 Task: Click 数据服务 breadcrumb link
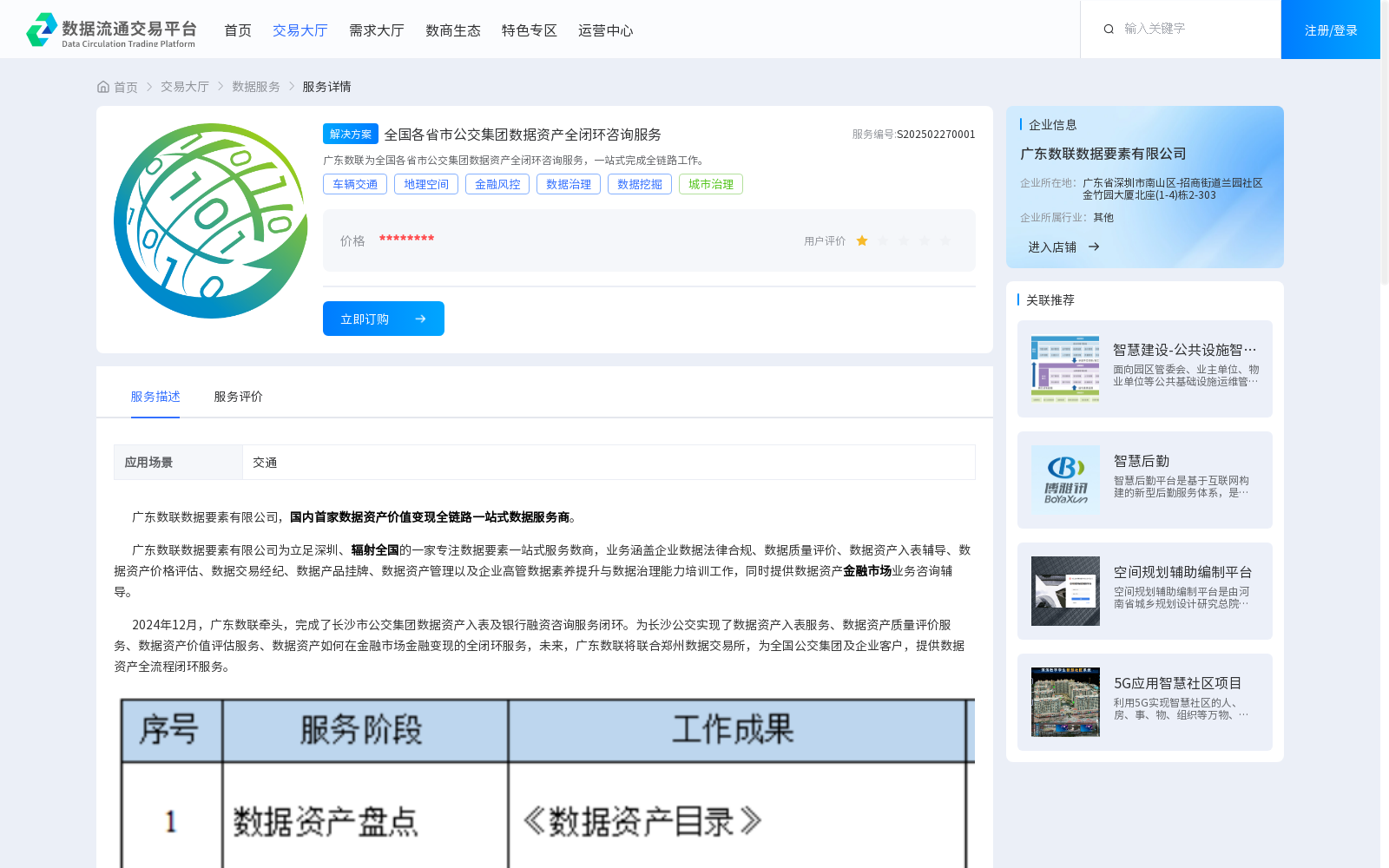pos(256,87)
